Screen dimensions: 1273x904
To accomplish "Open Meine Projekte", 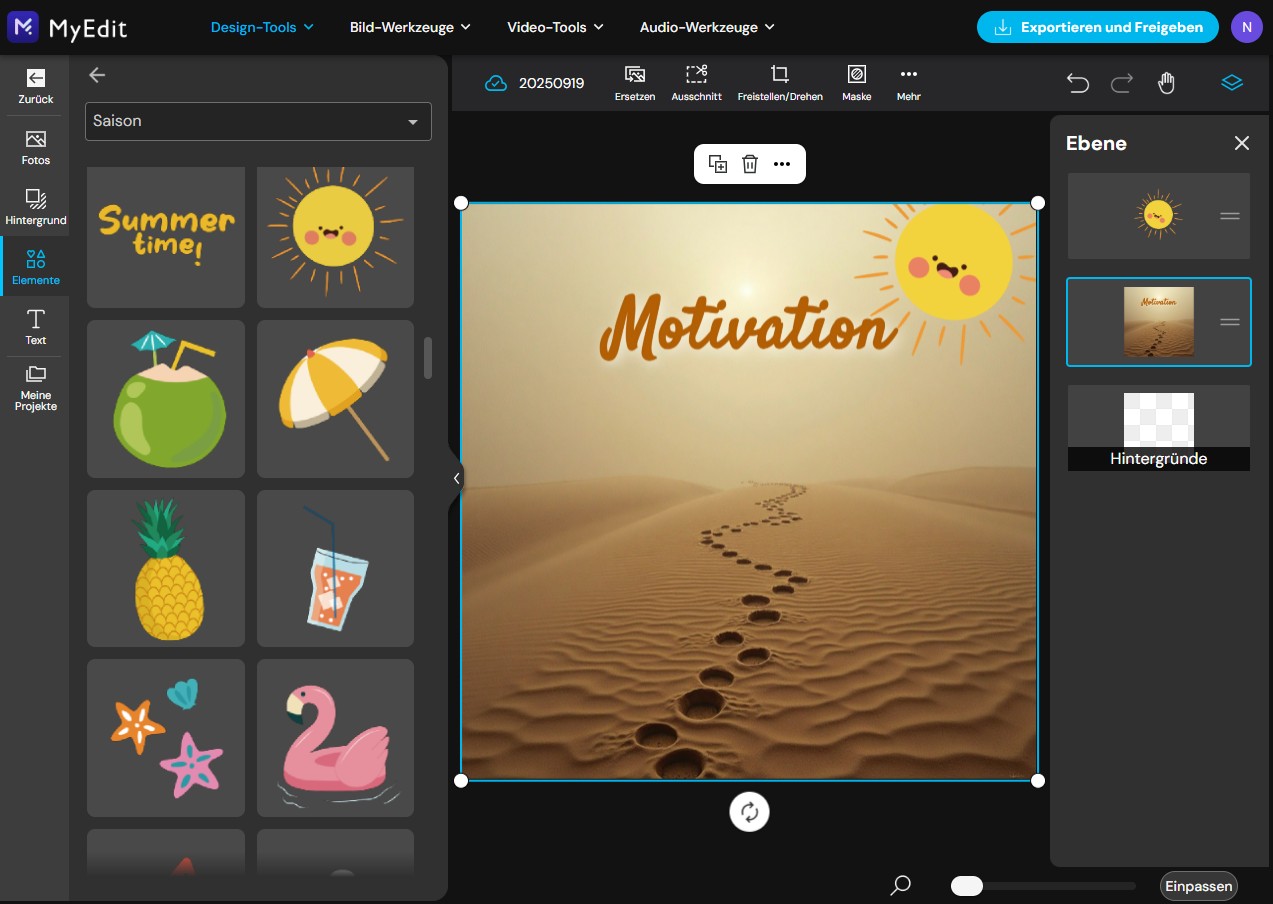I will [35, 388].
